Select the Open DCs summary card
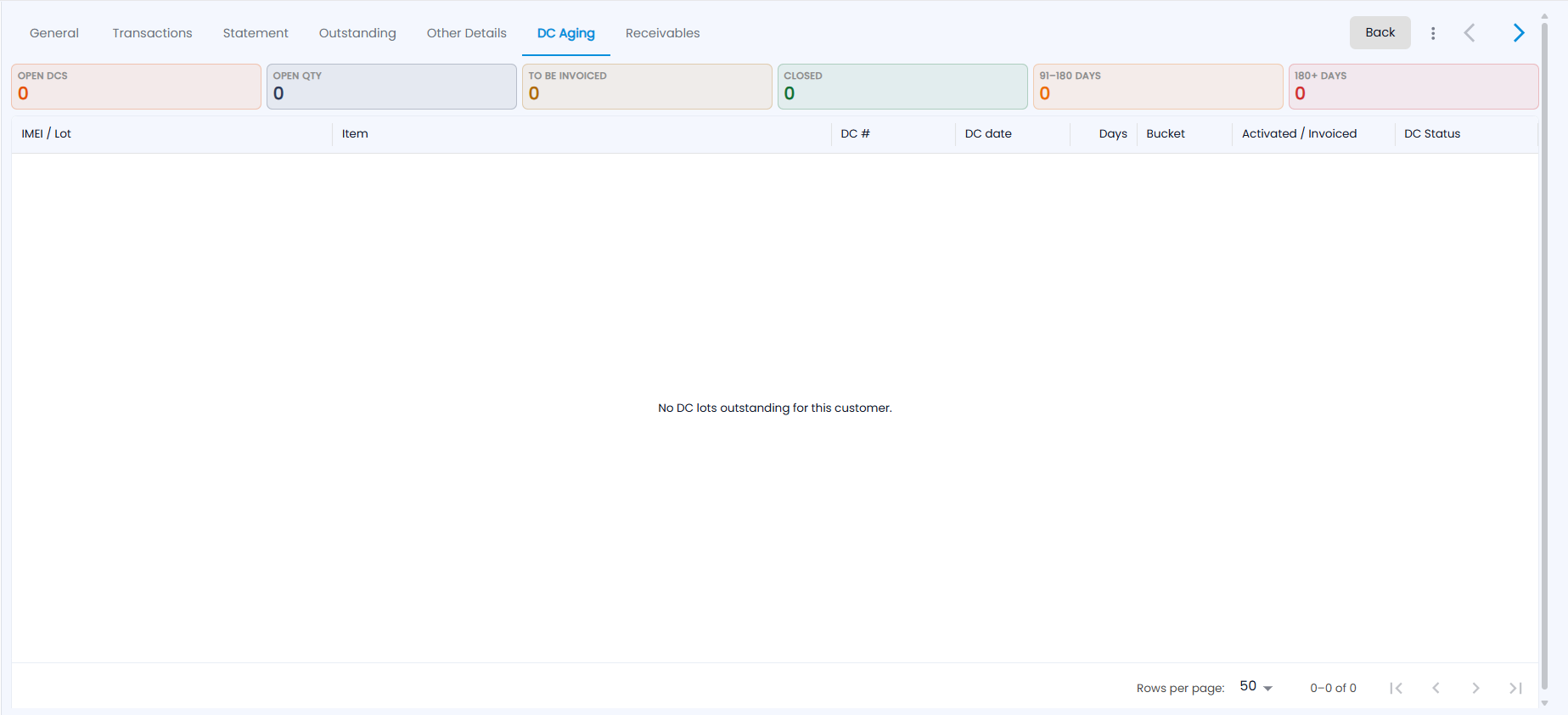The width and height of the screenshot is (1568, 715). 136,87
